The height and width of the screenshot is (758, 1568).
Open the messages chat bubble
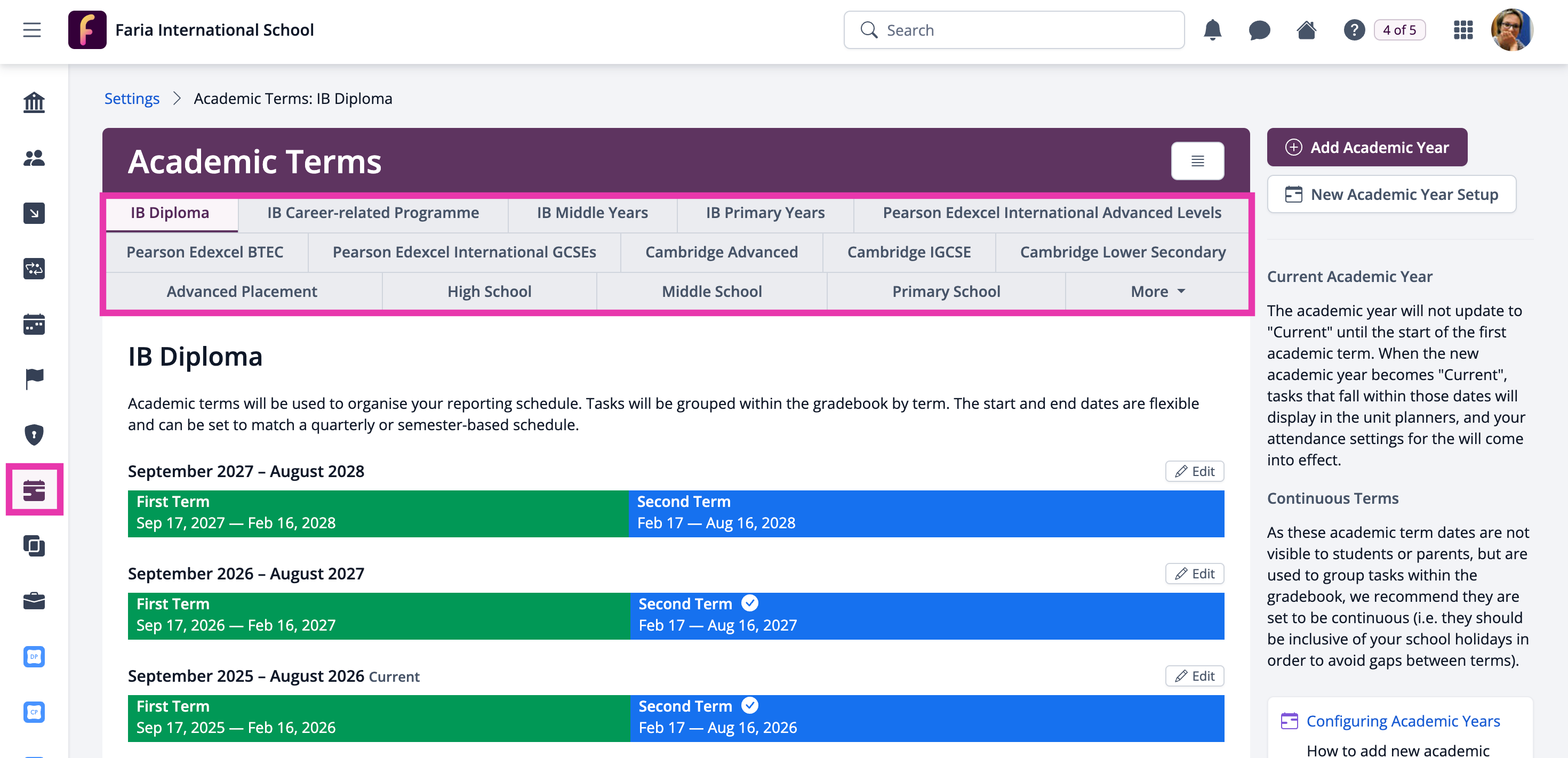[x=1259, y=30]
